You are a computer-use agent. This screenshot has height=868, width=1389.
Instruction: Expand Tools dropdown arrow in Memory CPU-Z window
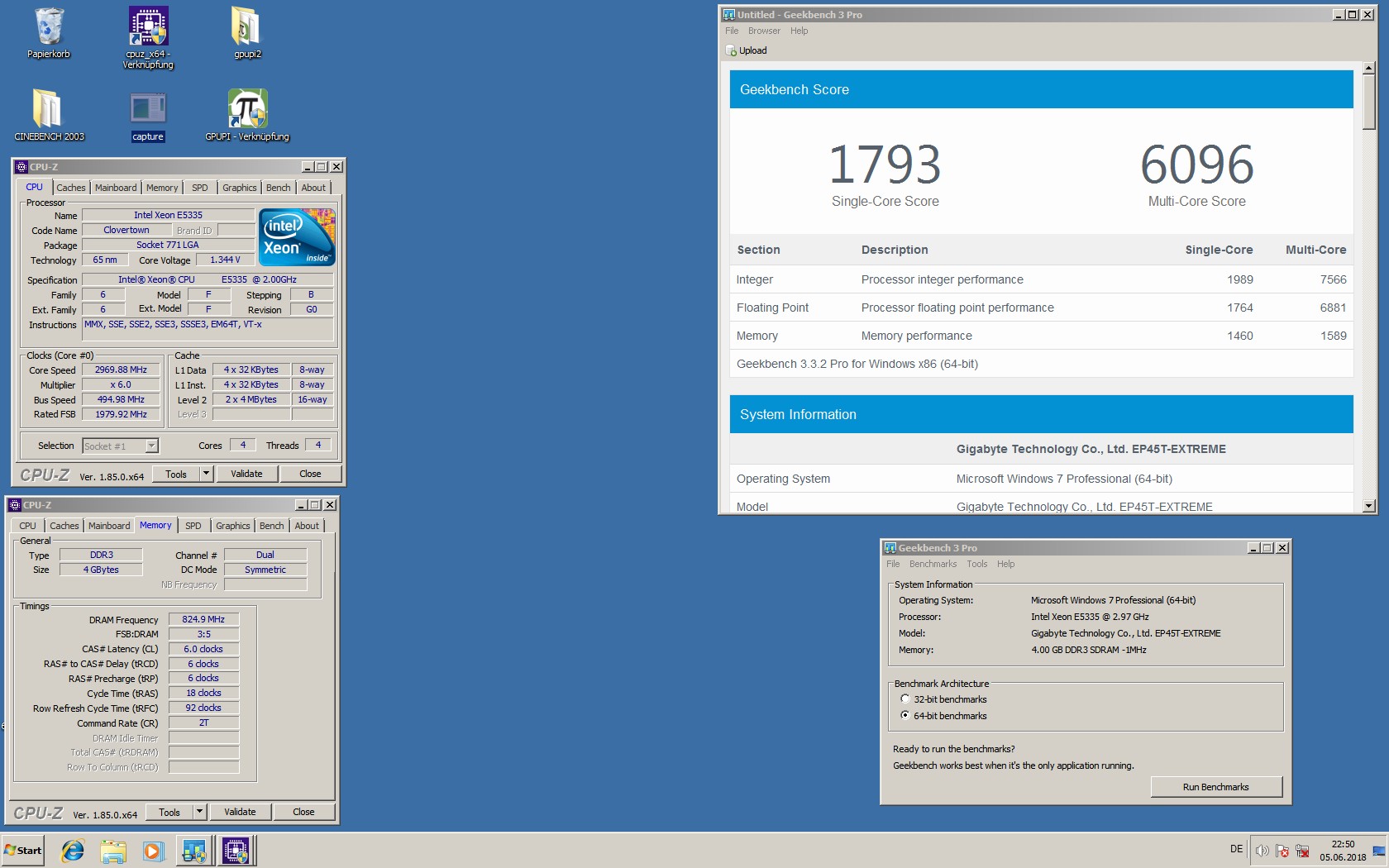pyautogui.click(x=199, y=812)
